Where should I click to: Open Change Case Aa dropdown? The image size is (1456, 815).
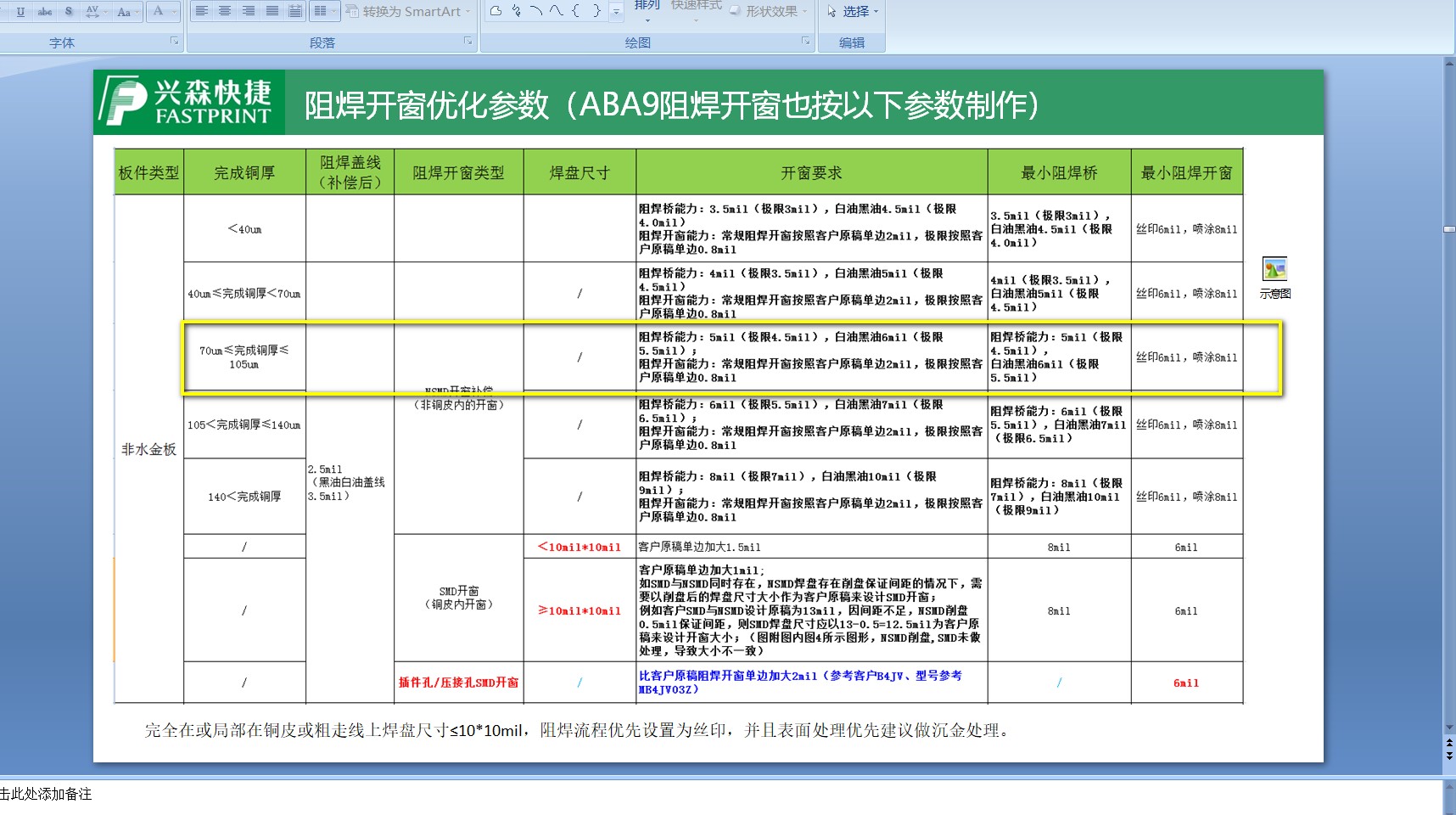coord(126,12)
